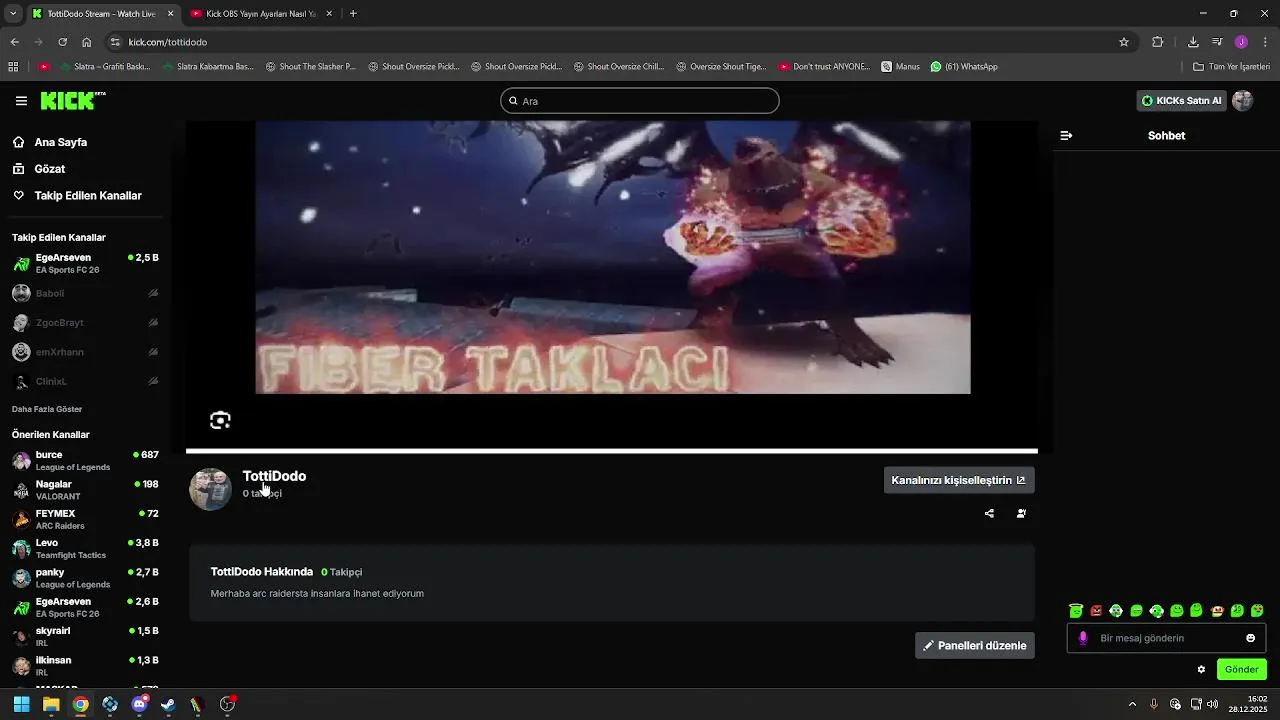Open Chrome downloads icon

click(1193, 42)
